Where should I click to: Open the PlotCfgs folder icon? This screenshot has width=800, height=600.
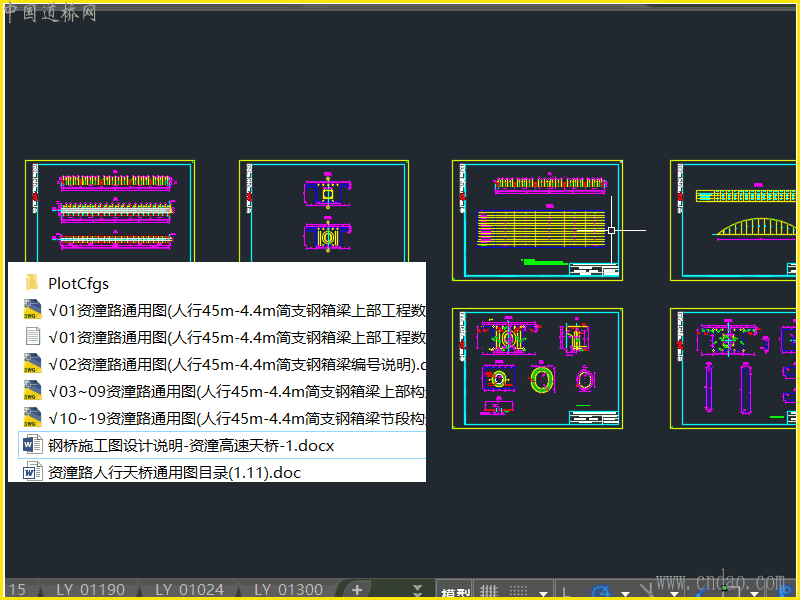coord(32,283)
